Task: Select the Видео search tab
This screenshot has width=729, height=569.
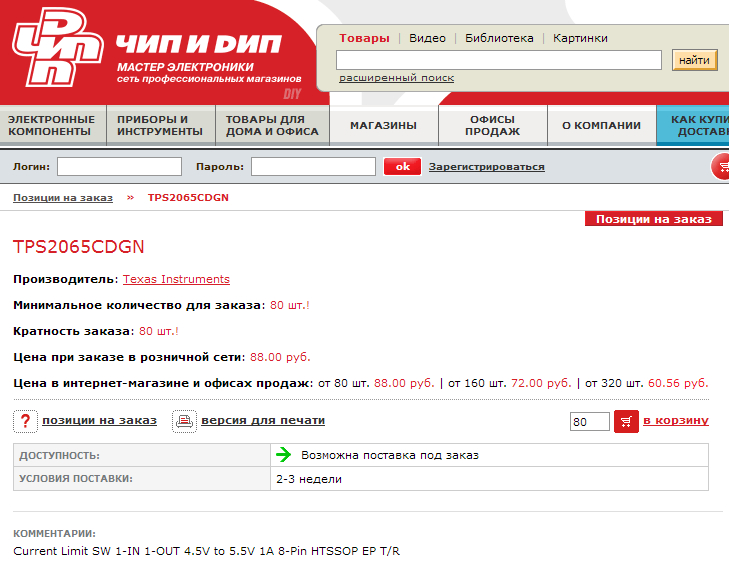Action: (x=427, y=38)
